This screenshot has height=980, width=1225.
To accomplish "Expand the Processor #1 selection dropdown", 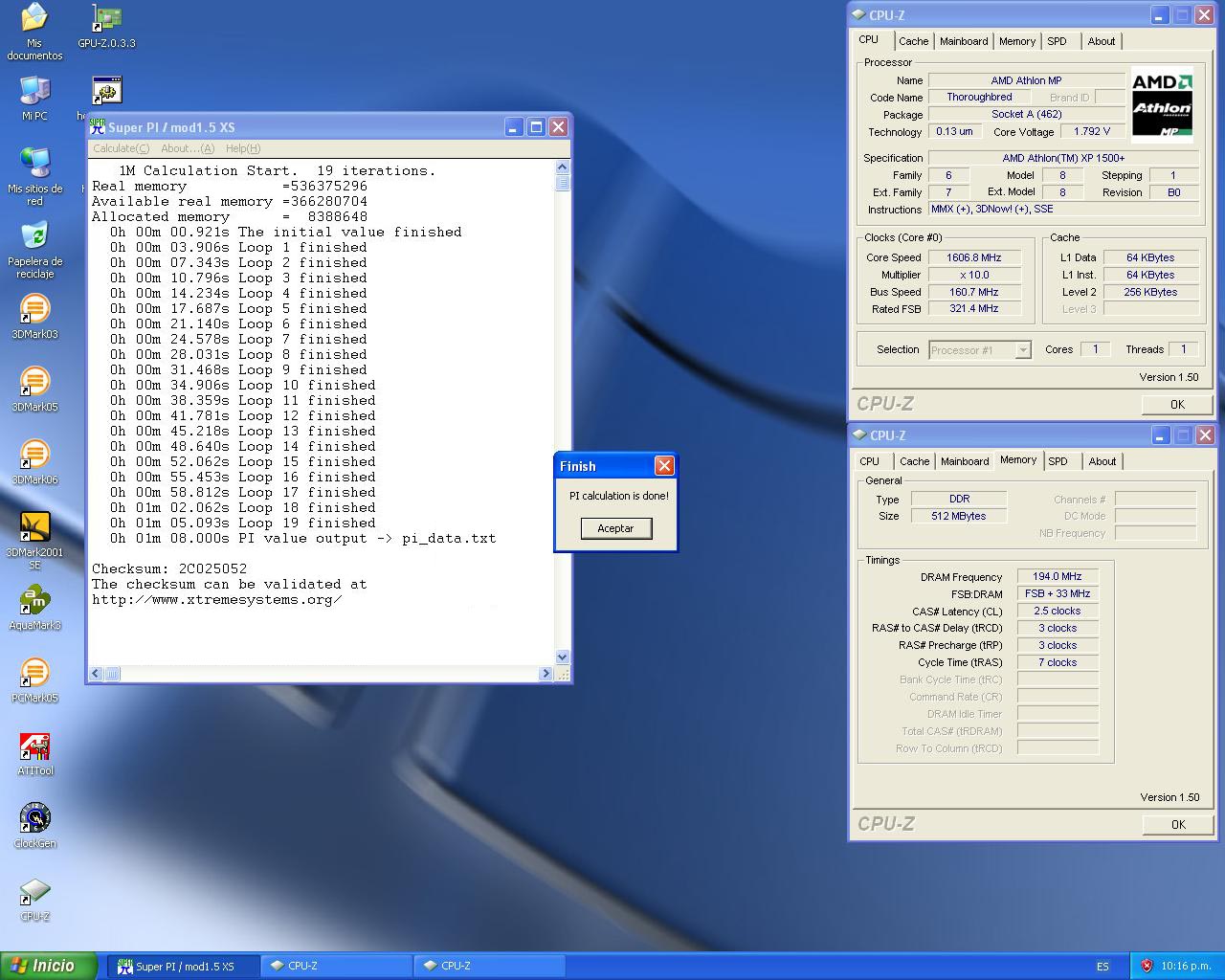I will point(1022,350).
